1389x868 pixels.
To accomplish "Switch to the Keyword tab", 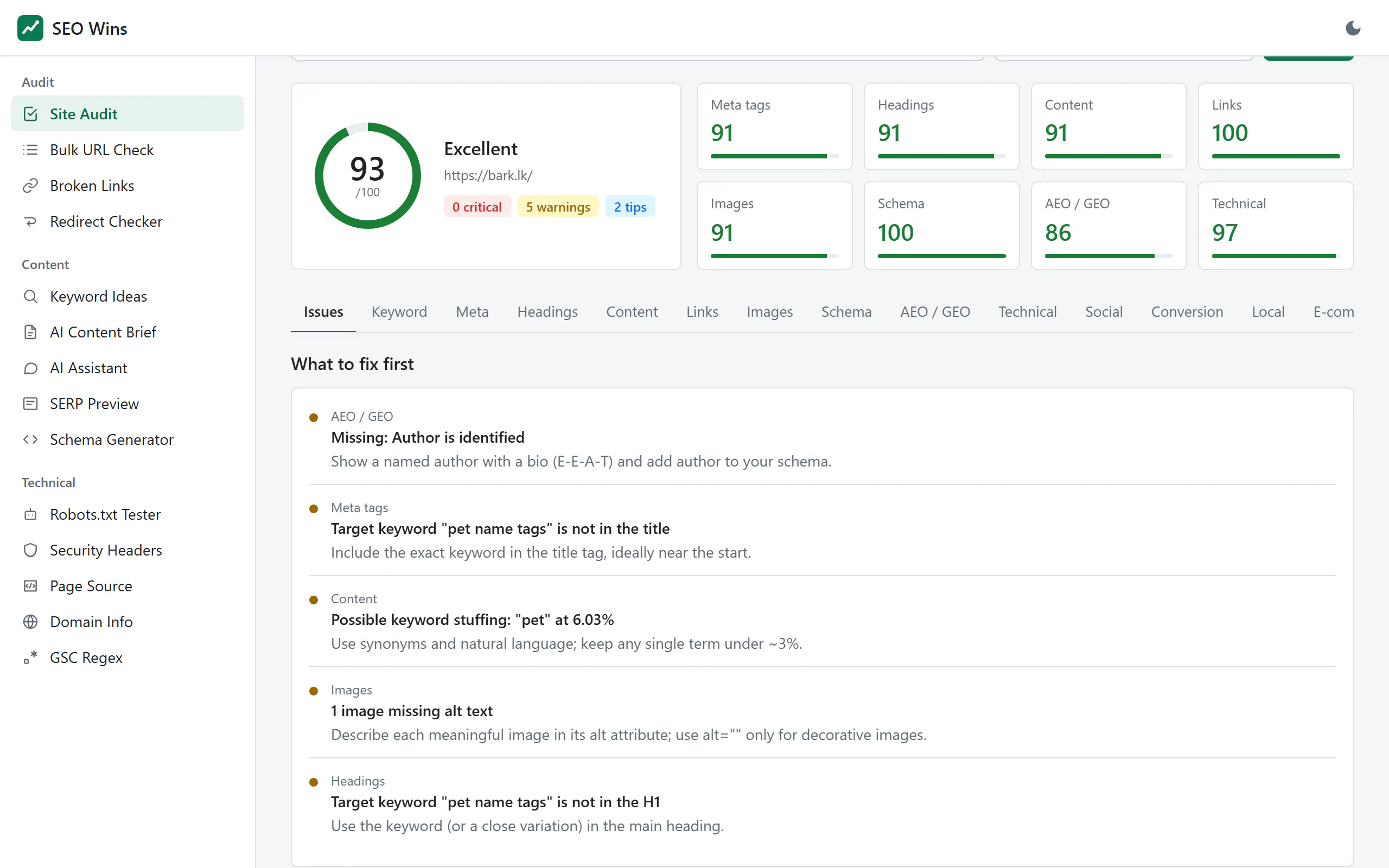I will 399,312.
